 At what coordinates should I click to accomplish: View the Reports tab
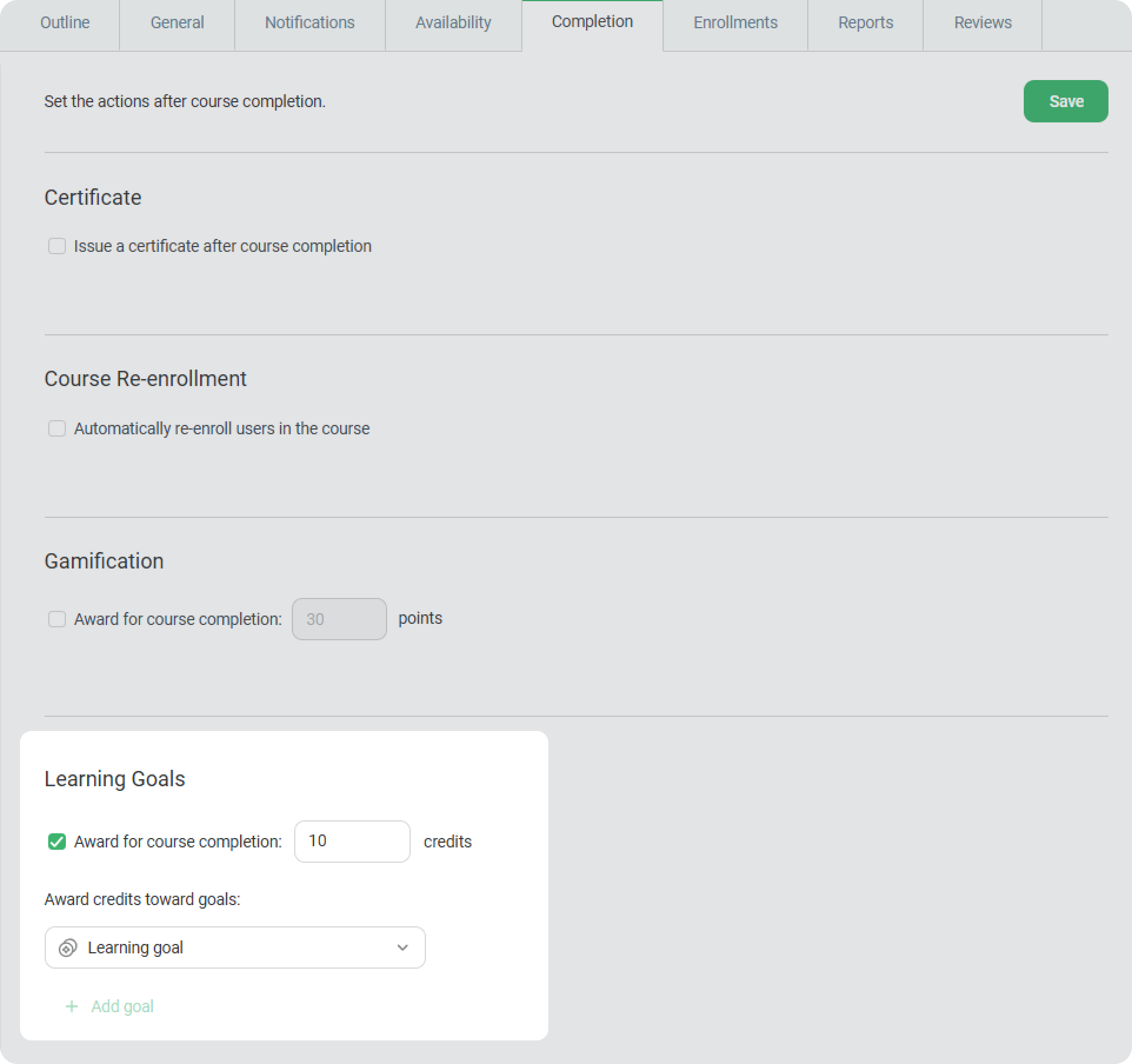pos(865,23)
